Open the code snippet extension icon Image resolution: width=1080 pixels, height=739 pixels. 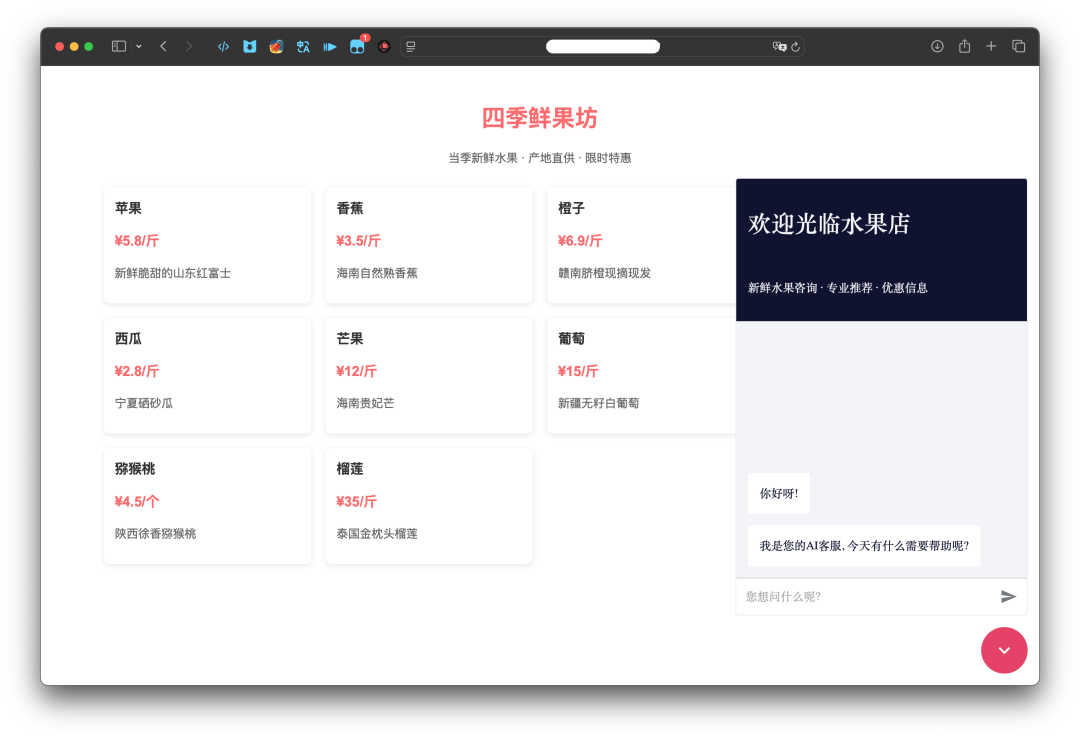222,46
